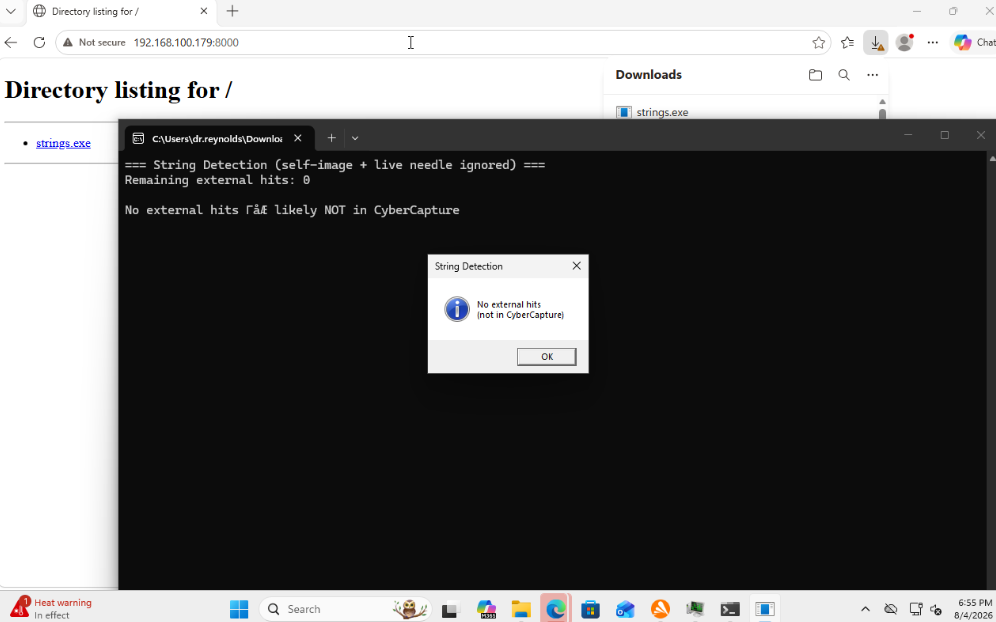Search downloads using the magnifier icon
The image size is (996, 622).
[x=844, y=75]
